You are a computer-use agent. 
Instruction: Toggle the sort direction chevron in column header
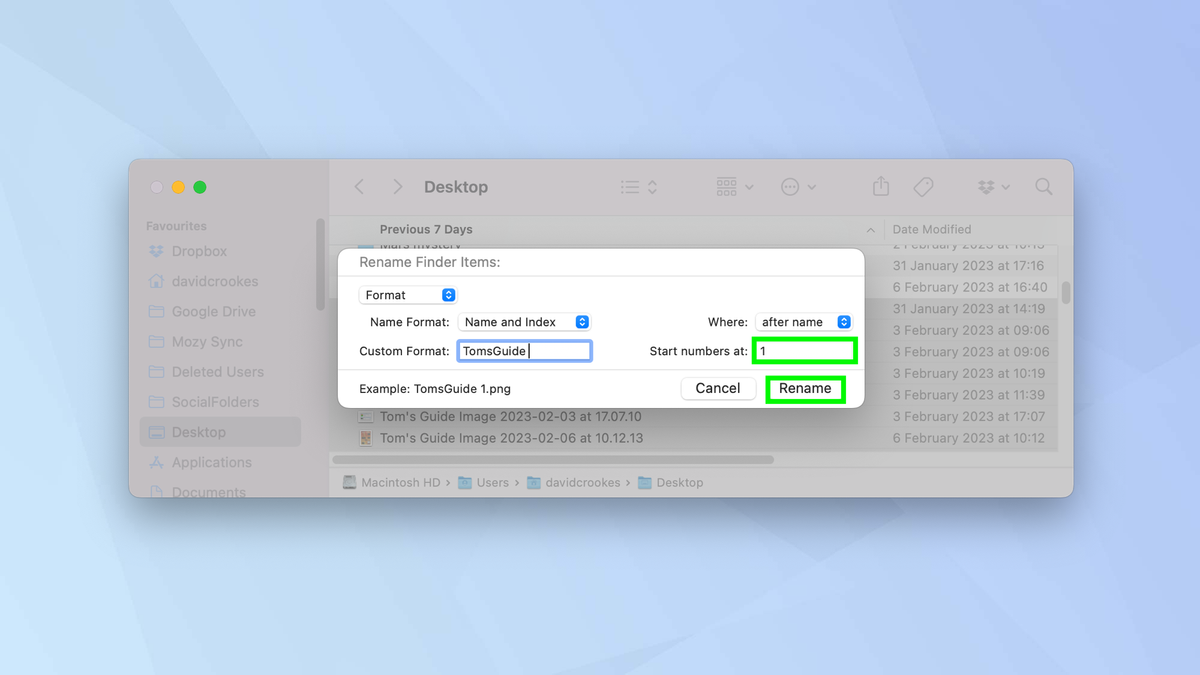pos(871,230)
